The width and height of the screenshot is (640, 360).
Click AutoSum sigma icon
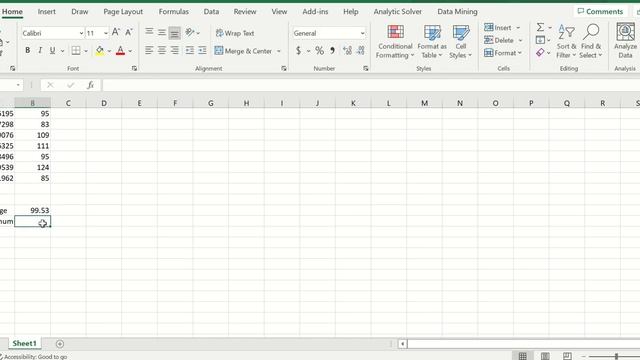[x=540, y=27]
